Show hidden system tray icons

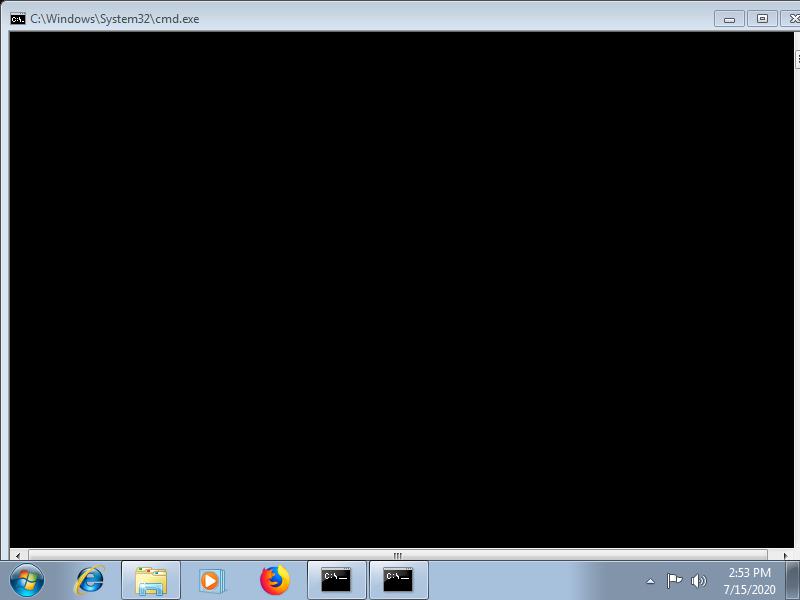pos(651,581)
